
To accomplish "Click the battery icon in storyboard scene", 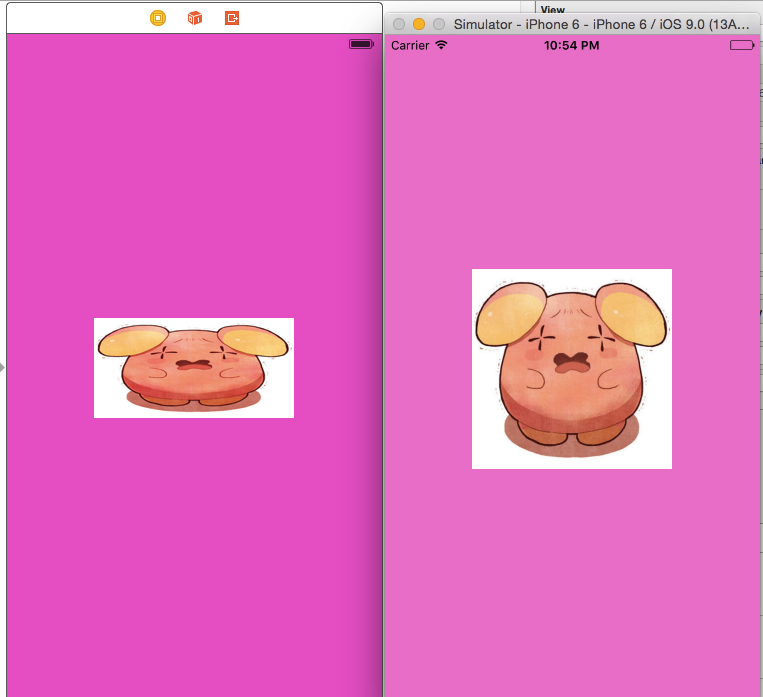I will 362,44.
